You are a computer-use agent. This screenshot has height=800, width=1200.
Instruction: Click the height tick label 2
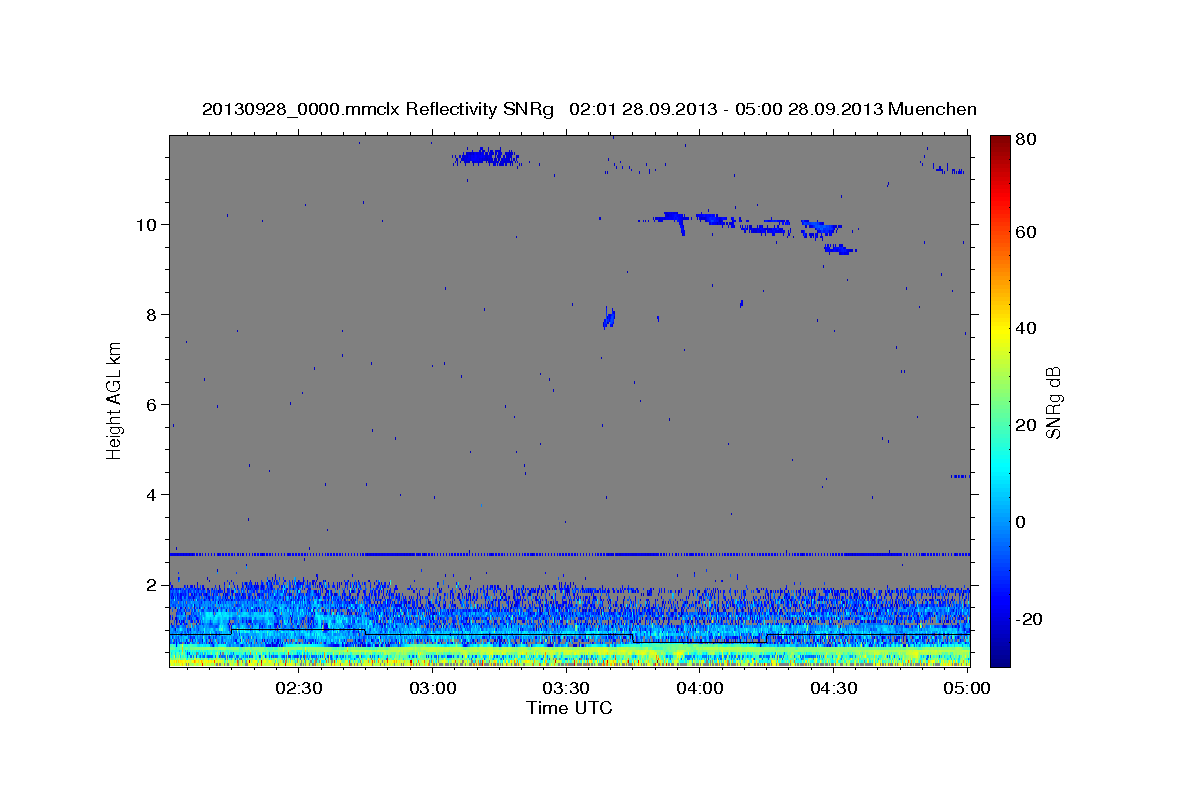point(152,585)
